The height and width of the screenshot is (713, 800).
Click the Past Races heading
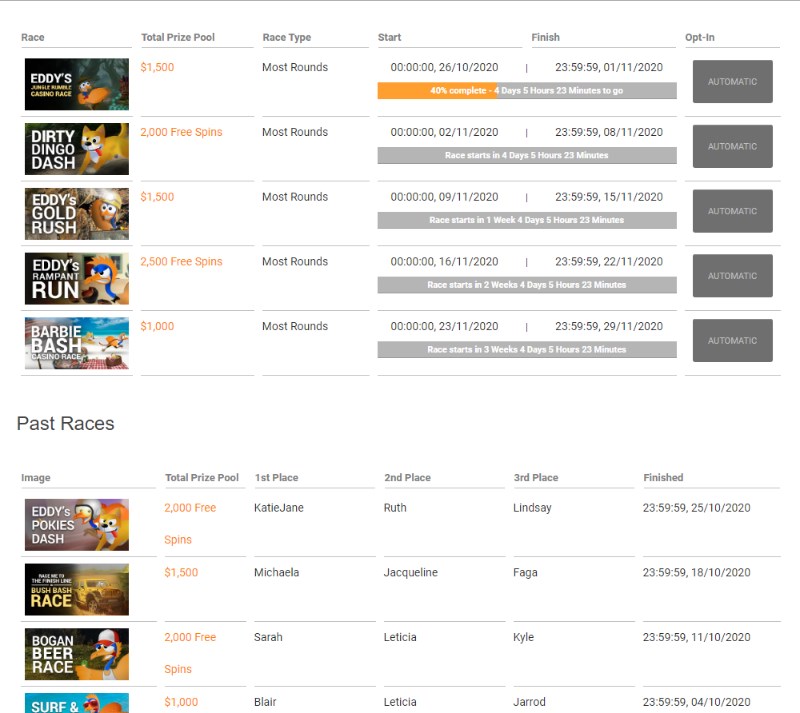point(65,424)
